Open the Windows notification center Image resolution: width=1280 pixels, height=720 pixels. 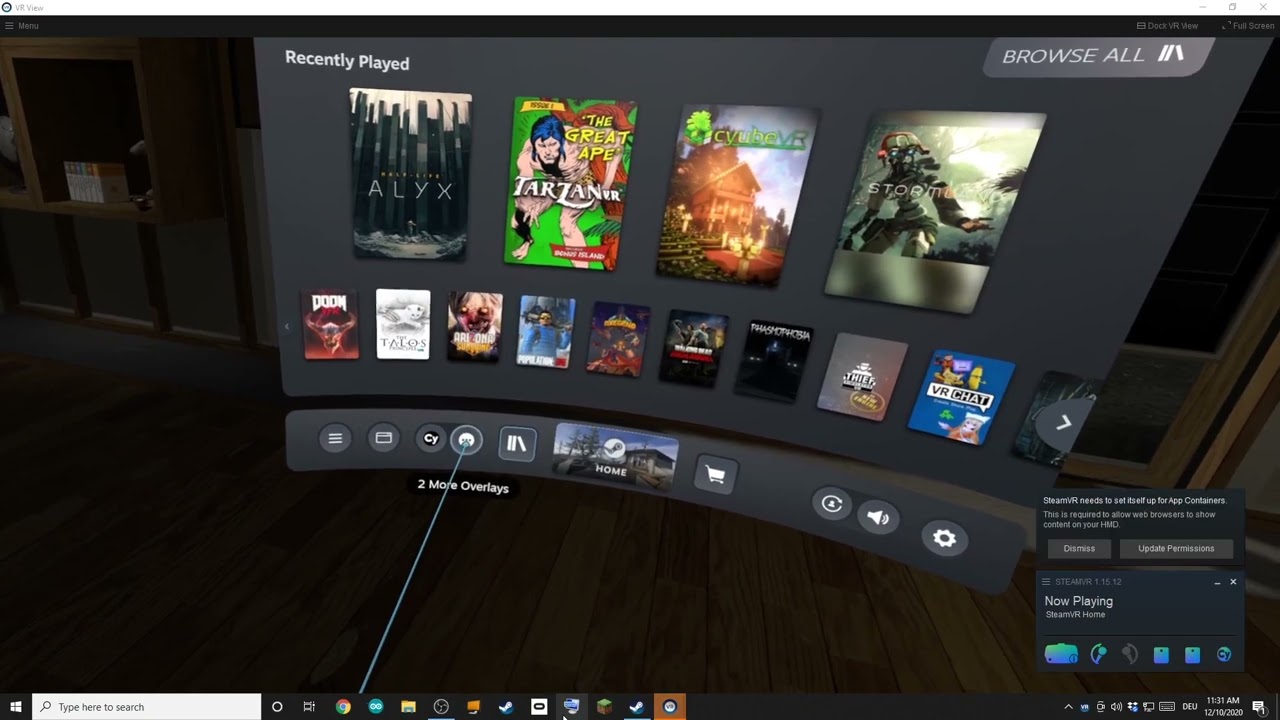1259,707
